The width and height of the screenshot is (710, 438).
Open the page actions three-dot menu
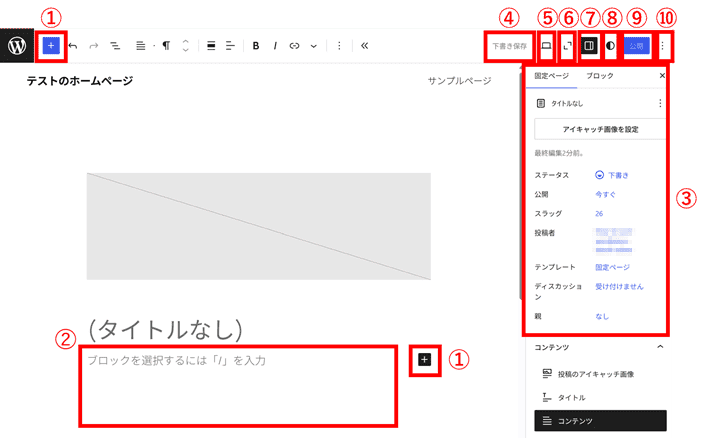pyautogui.click(x=660, y=103)
